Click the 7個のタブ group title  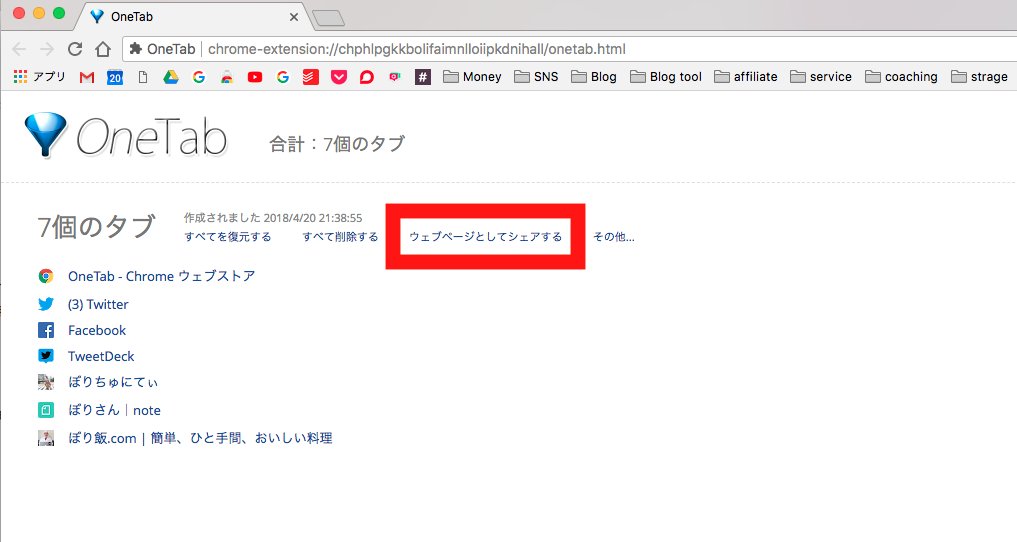[x=96, y=227]
